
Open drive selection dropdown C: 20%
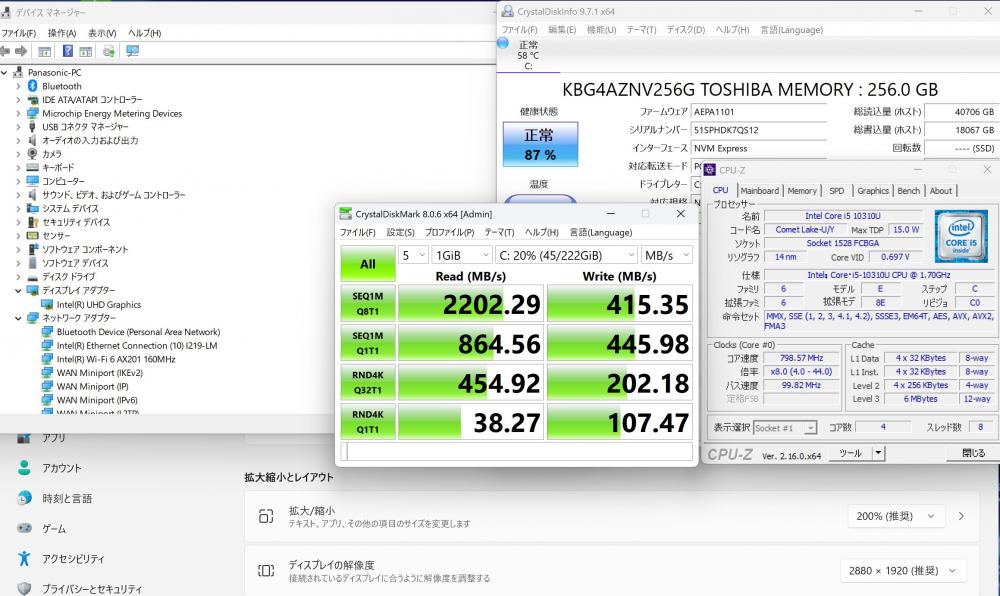click(x=566, y=255)
